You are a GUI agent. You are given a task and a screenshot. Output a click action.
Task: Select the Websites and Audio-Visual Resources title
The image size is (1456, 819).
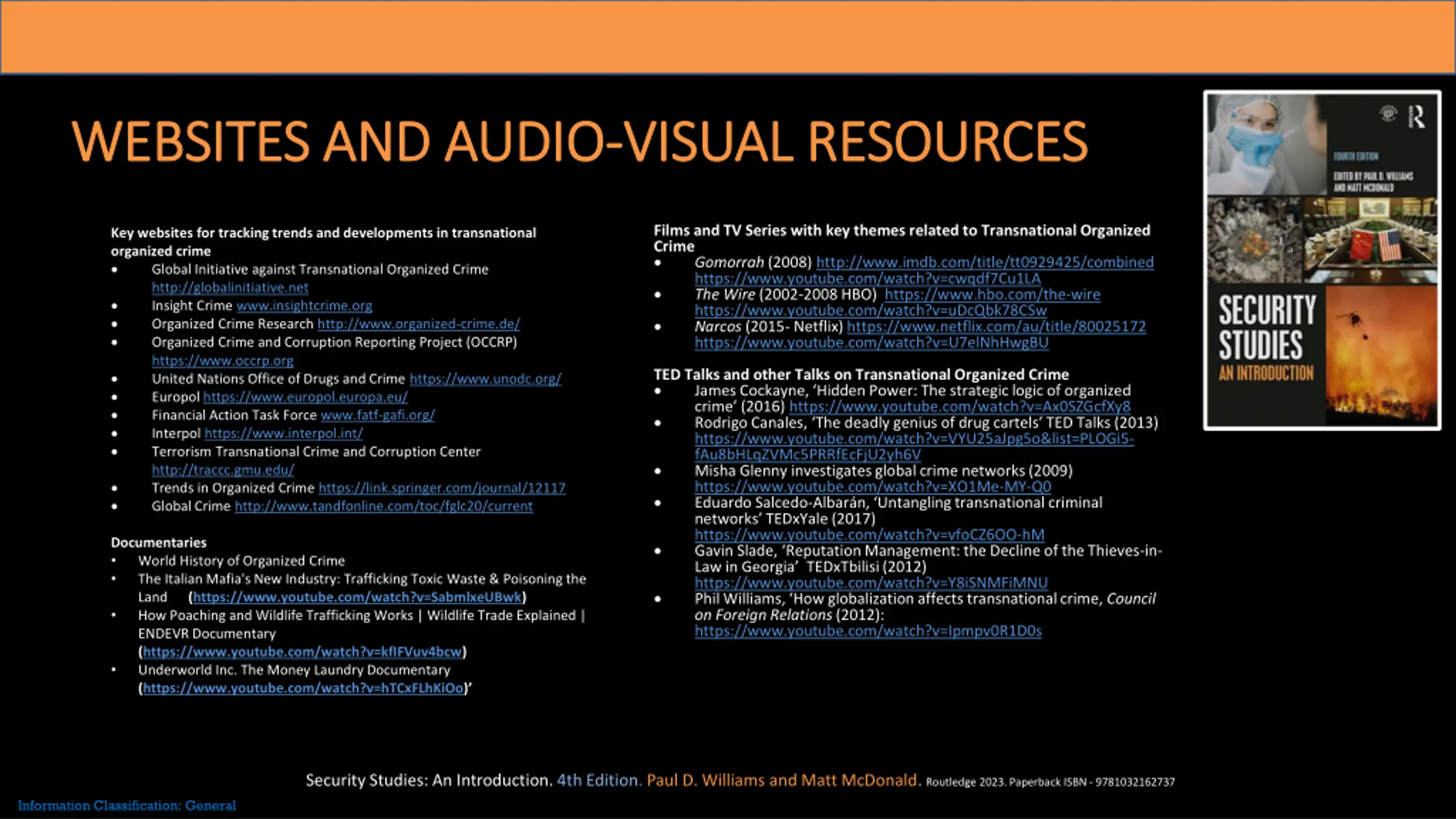580,141
